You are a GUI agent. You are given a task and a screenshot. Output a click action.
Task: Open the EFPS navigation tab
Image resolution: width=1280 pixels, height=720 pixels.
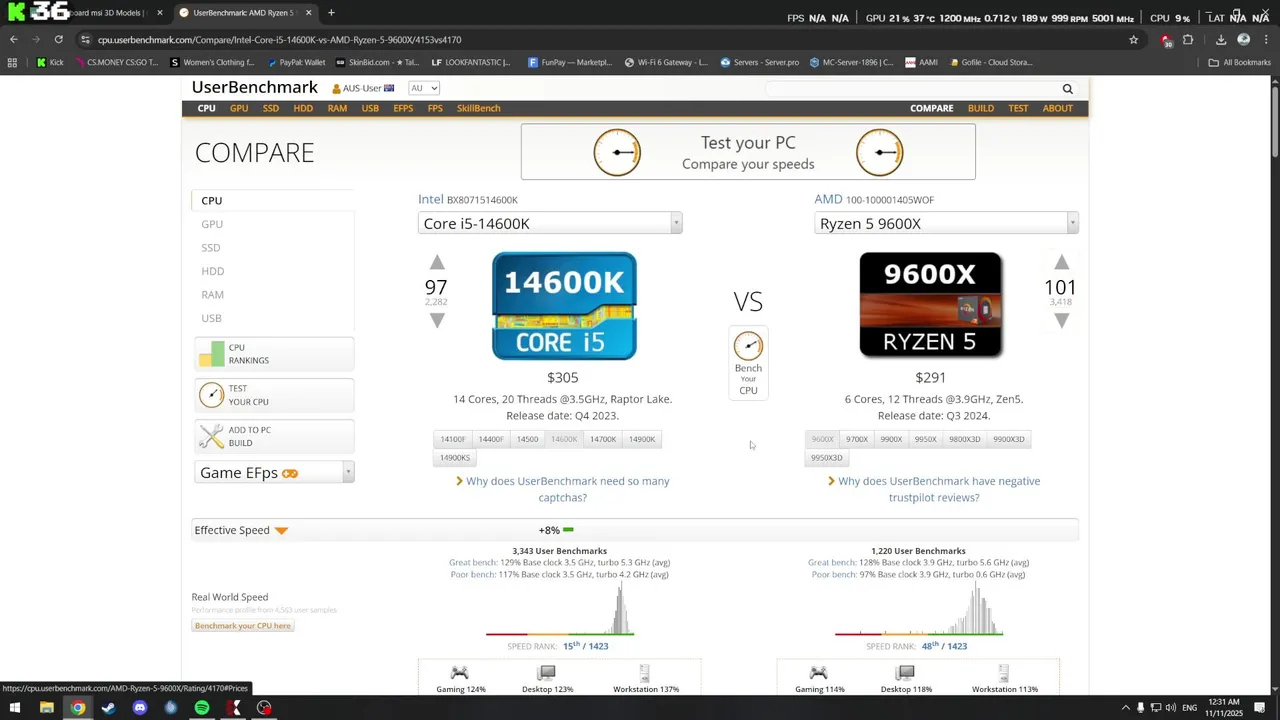point(403,108)
